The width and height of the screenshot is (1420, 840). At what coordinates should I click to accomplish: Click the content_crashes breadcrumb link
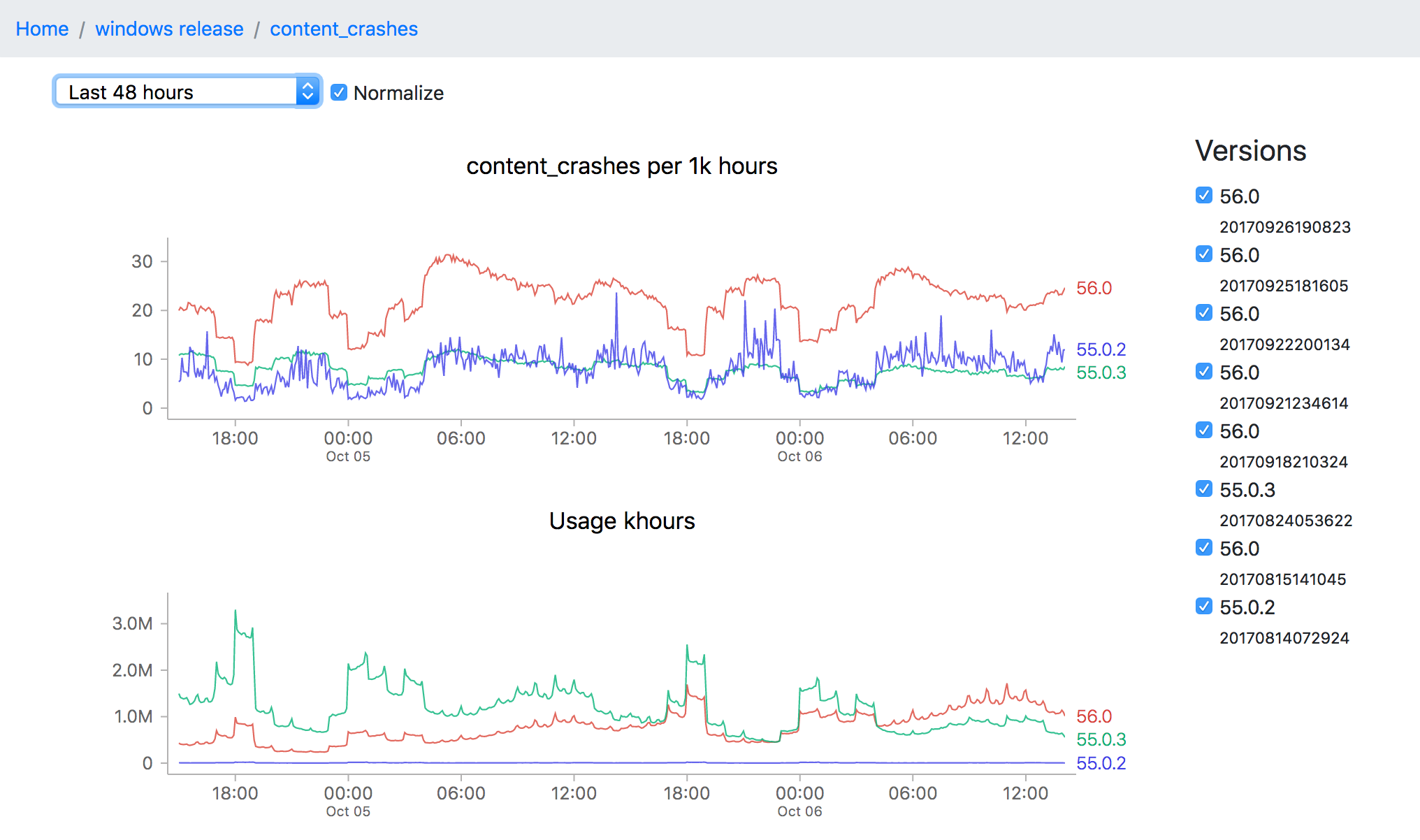[343, 29]
